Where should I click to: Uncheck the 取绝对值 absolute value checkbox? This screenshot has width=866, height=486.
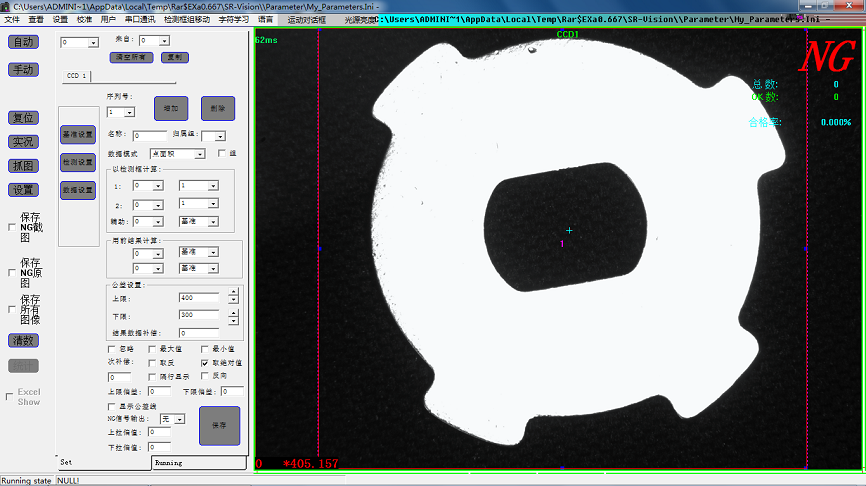pos(205,363)
